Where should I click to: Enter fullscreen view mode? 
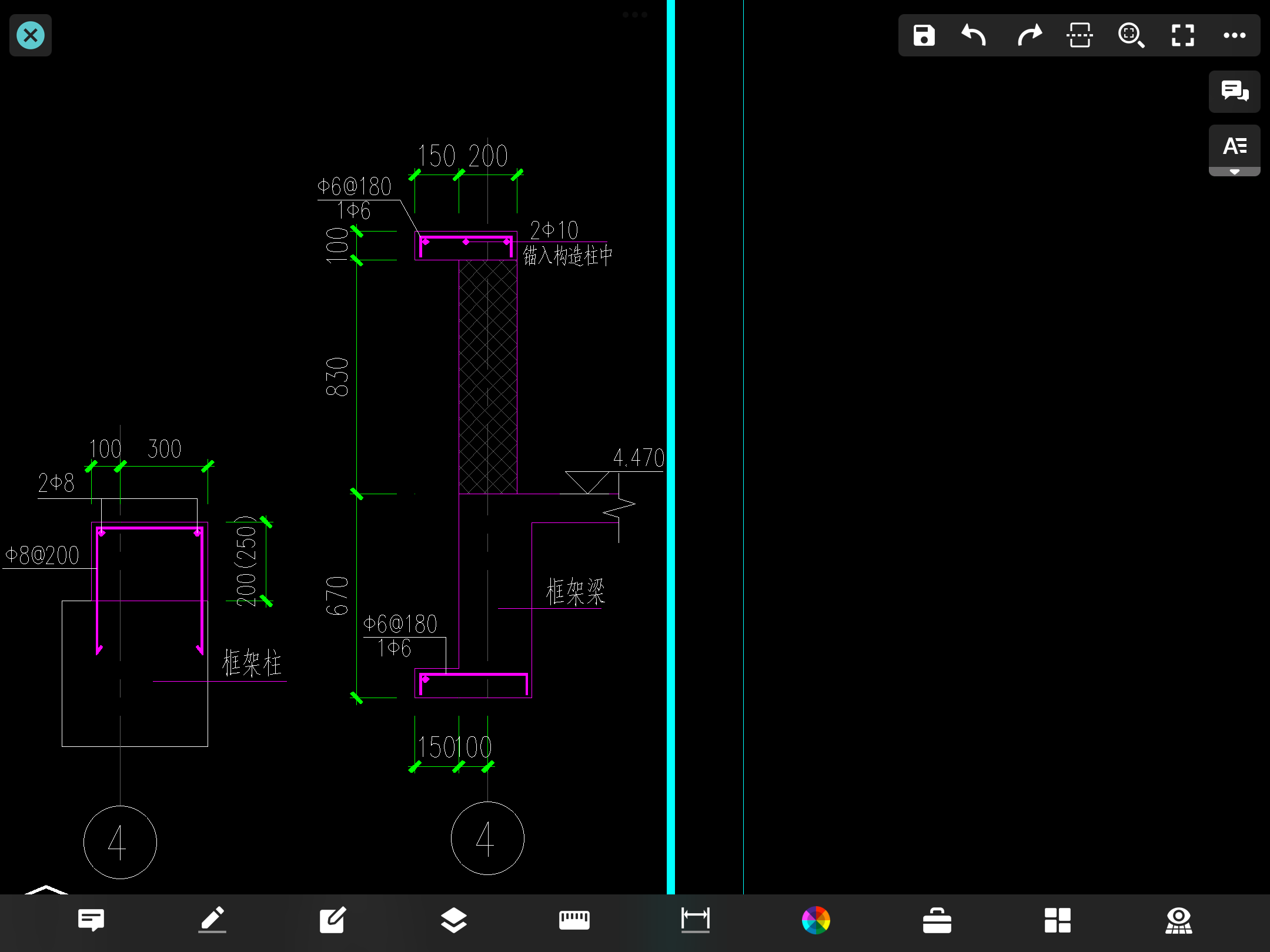click(x=1182, y=35)
